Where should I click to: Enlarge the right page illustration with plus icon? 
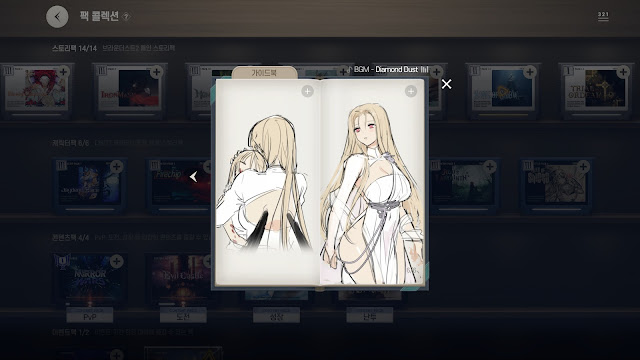click(411, 91)
